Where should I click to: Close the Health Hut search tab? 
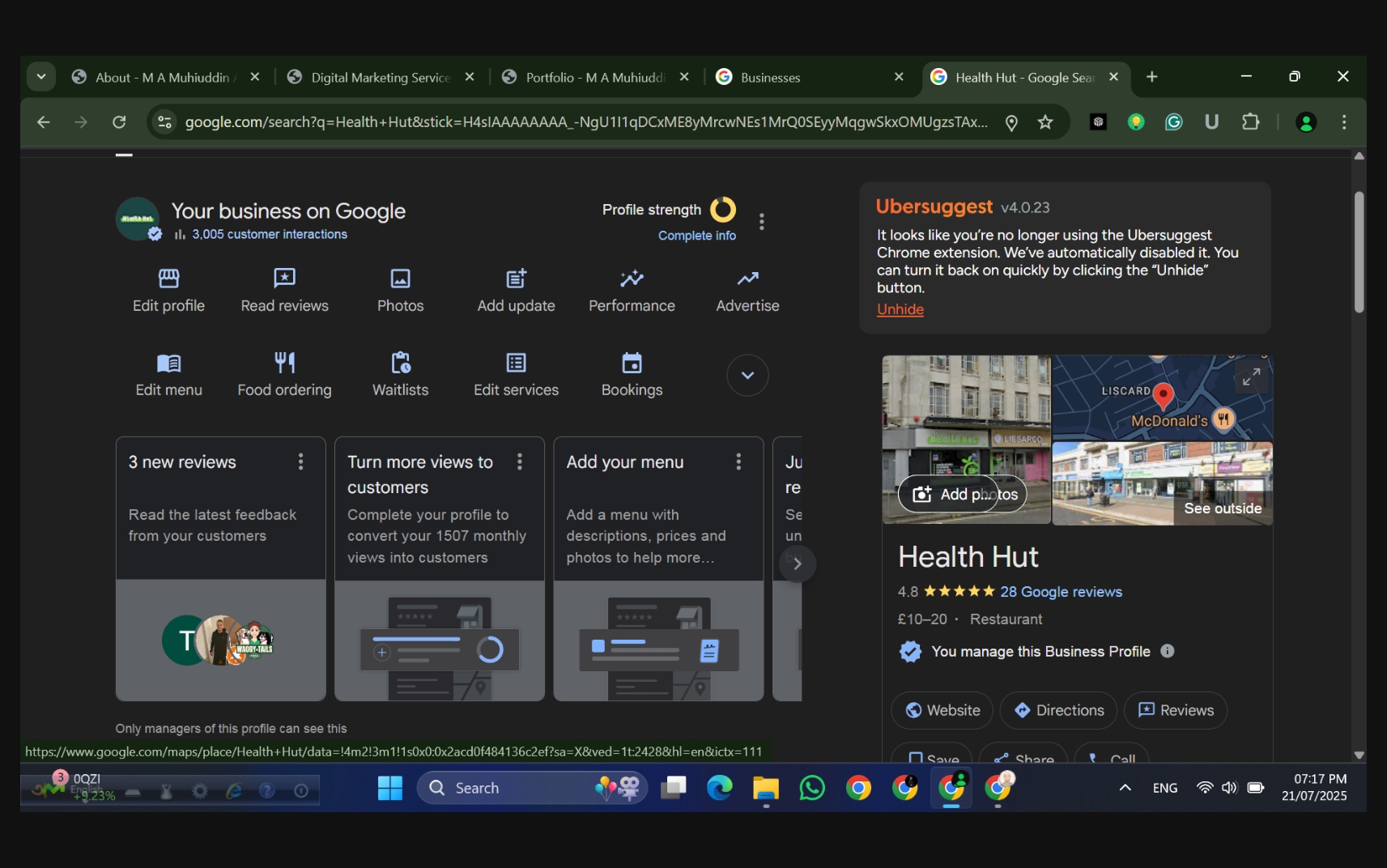pos(1113,77)
